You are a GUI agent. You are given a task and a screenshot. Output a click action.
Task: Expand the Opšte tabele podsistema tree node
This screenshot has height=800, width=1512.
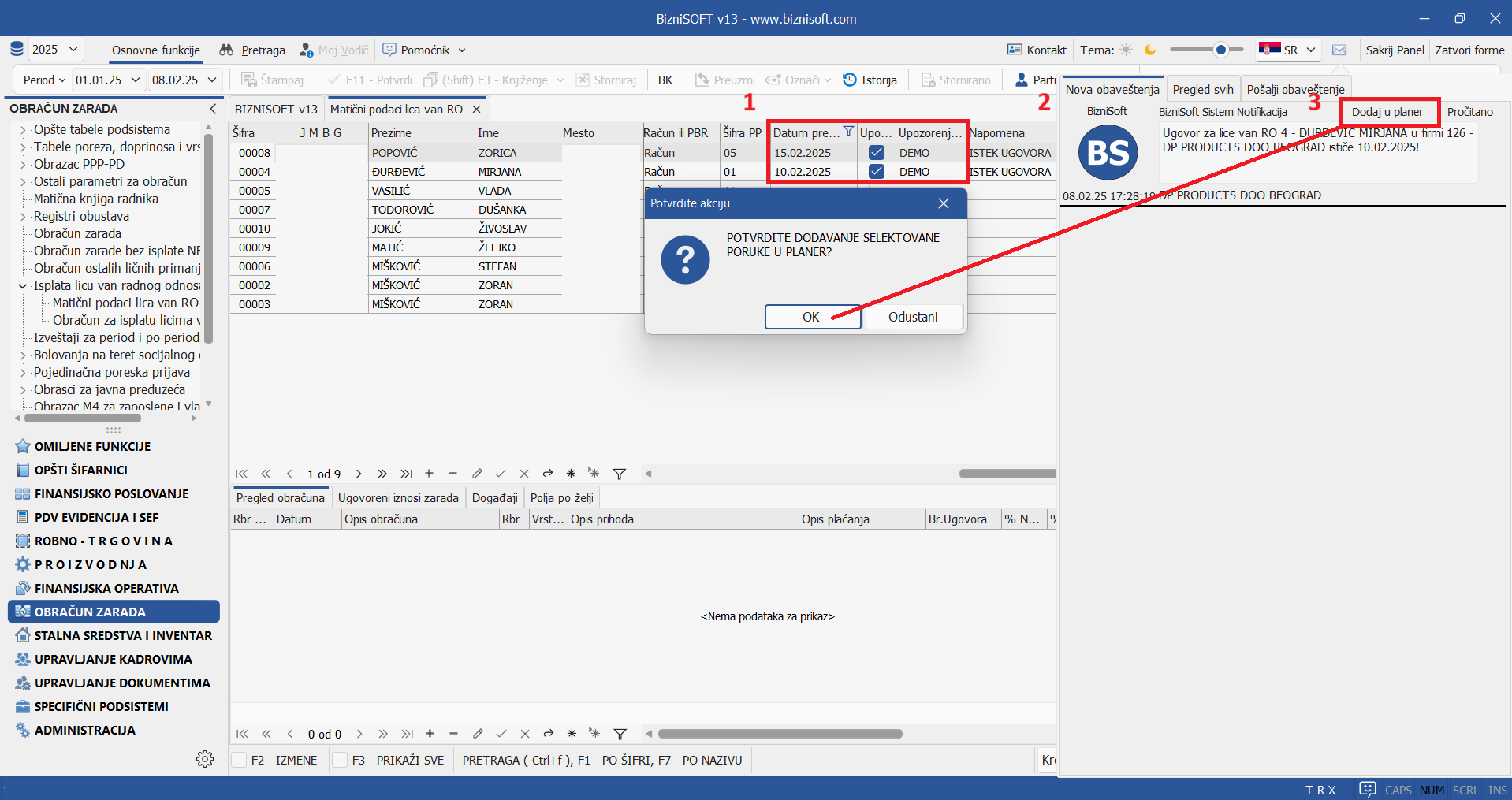(x=23, y=130)
